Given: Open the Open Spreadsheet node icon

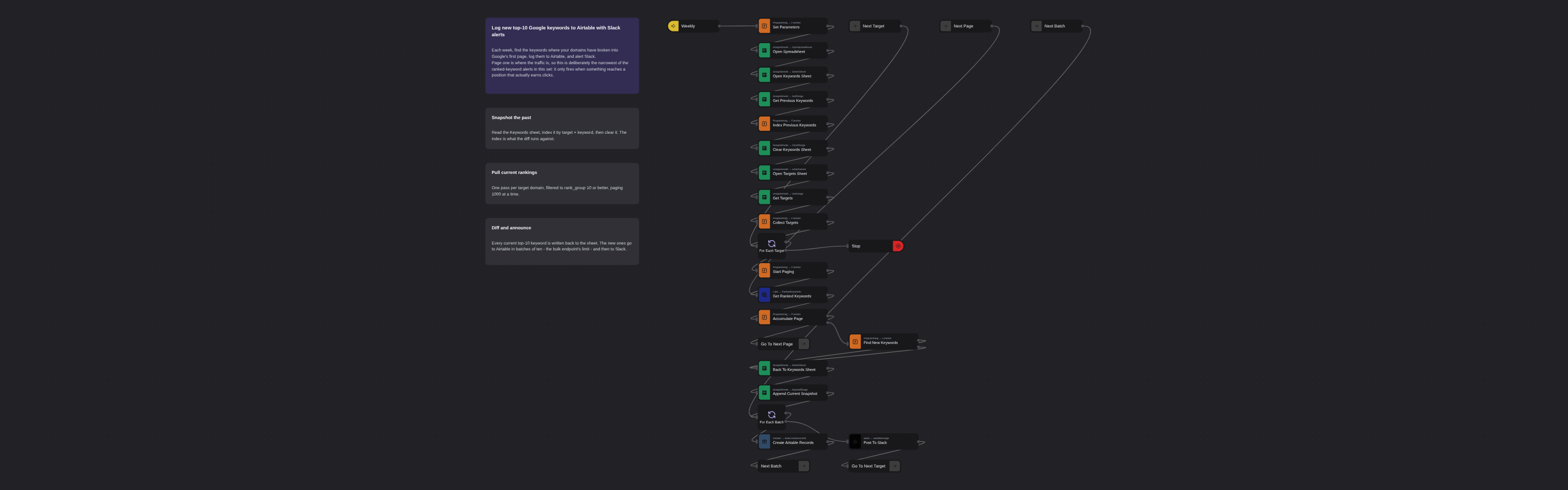Looking at the screenshot, I should [x=764, y=50].
